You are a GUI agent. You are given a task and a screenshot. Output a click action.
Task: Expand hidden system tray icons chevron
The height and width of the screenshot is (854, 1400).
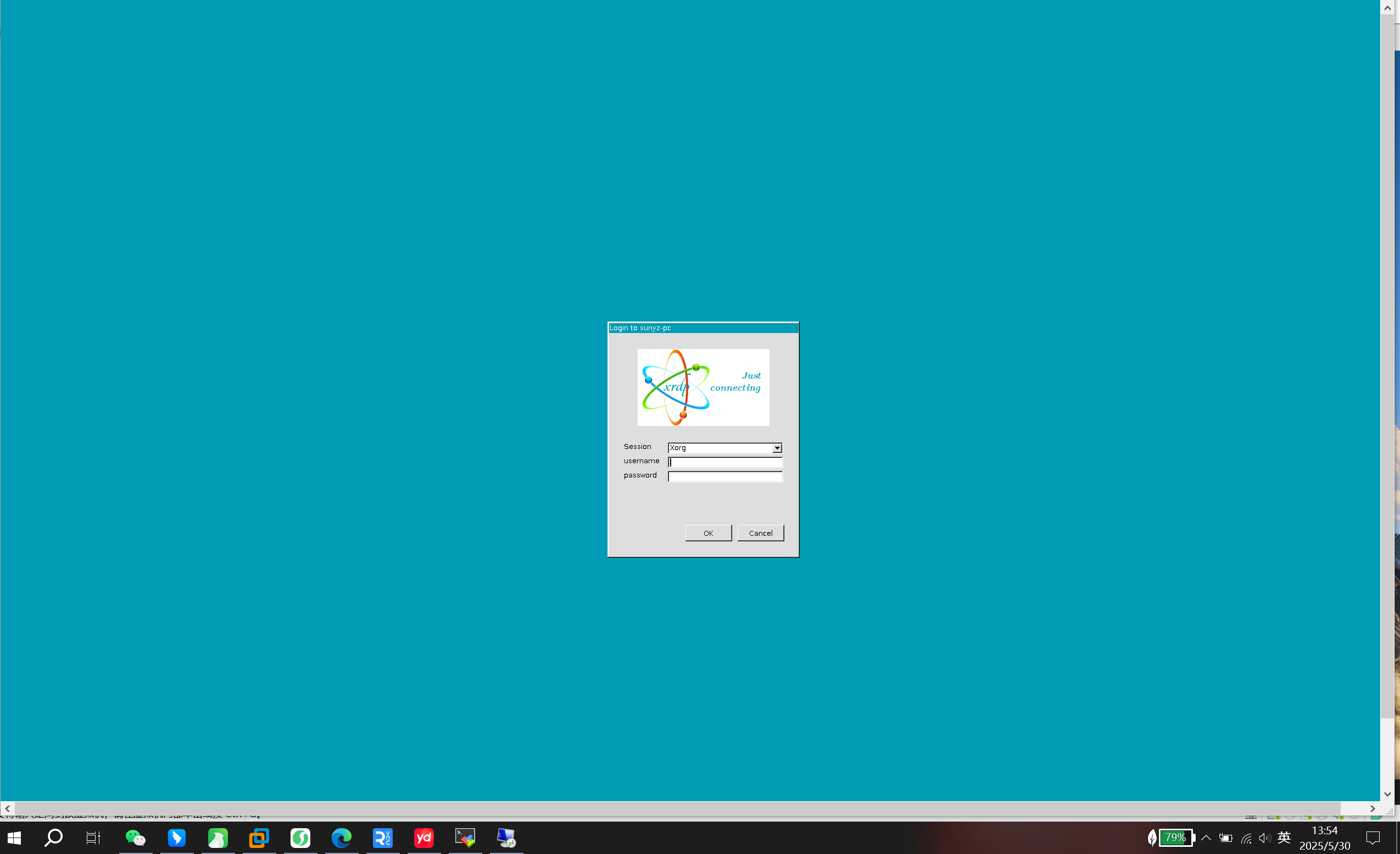(1206, 838)
